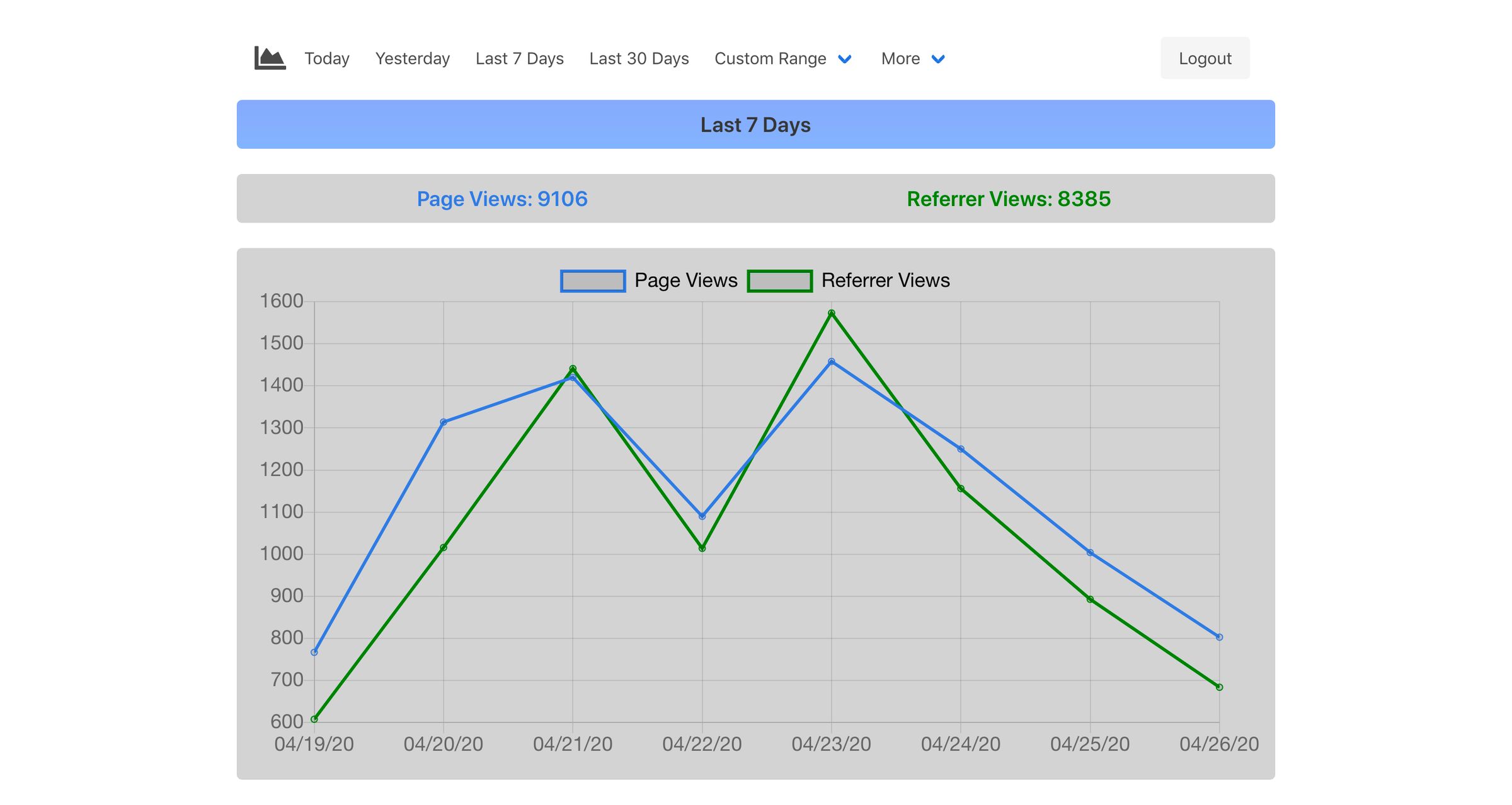Screen dimensions: 1512x805
Task: Expand the Custom Range dropdown
Action: (771, 58)
